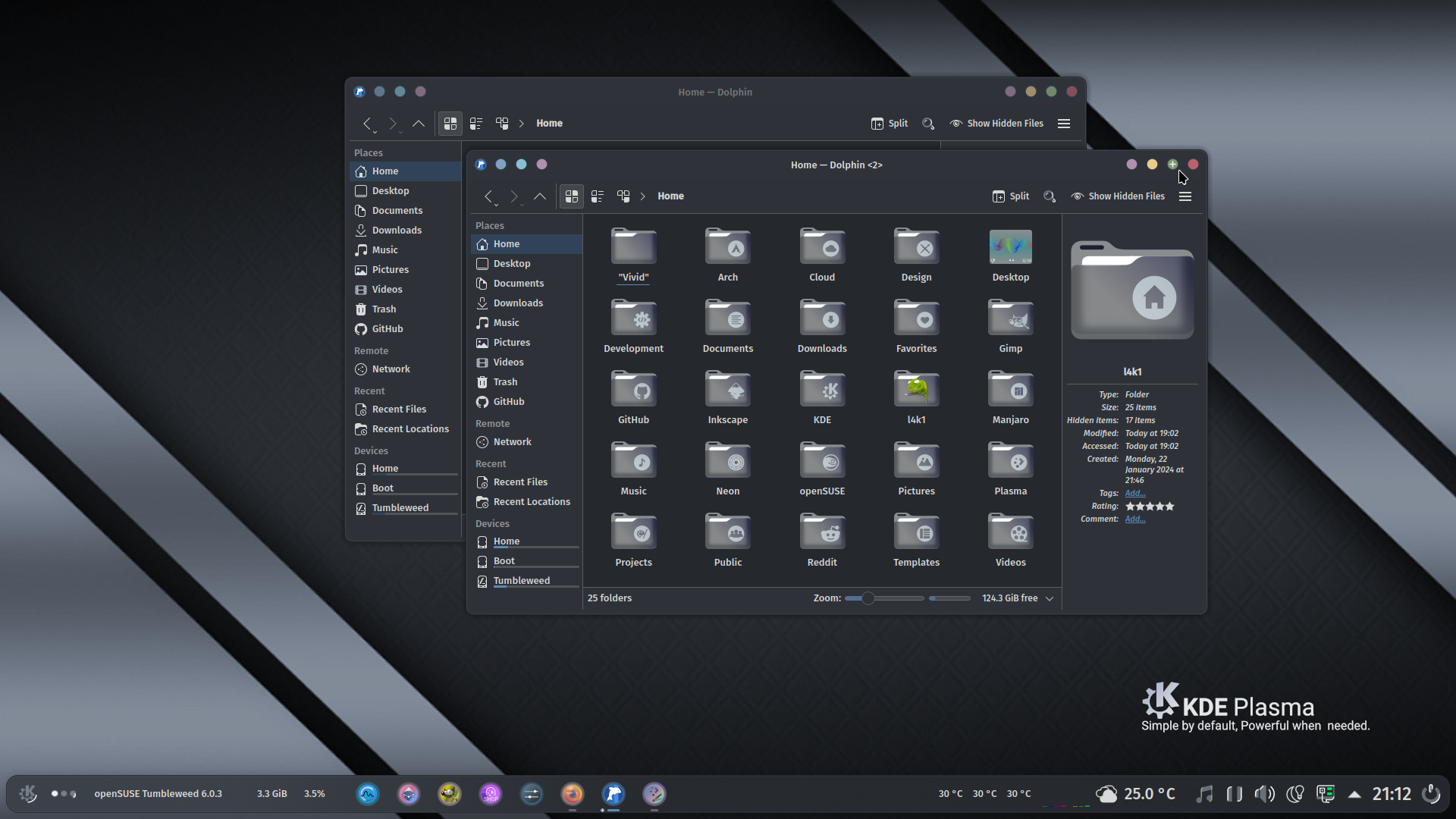The image size is (1456, 819).
Task: Open the Neon folder
Action: pos(727,469)
